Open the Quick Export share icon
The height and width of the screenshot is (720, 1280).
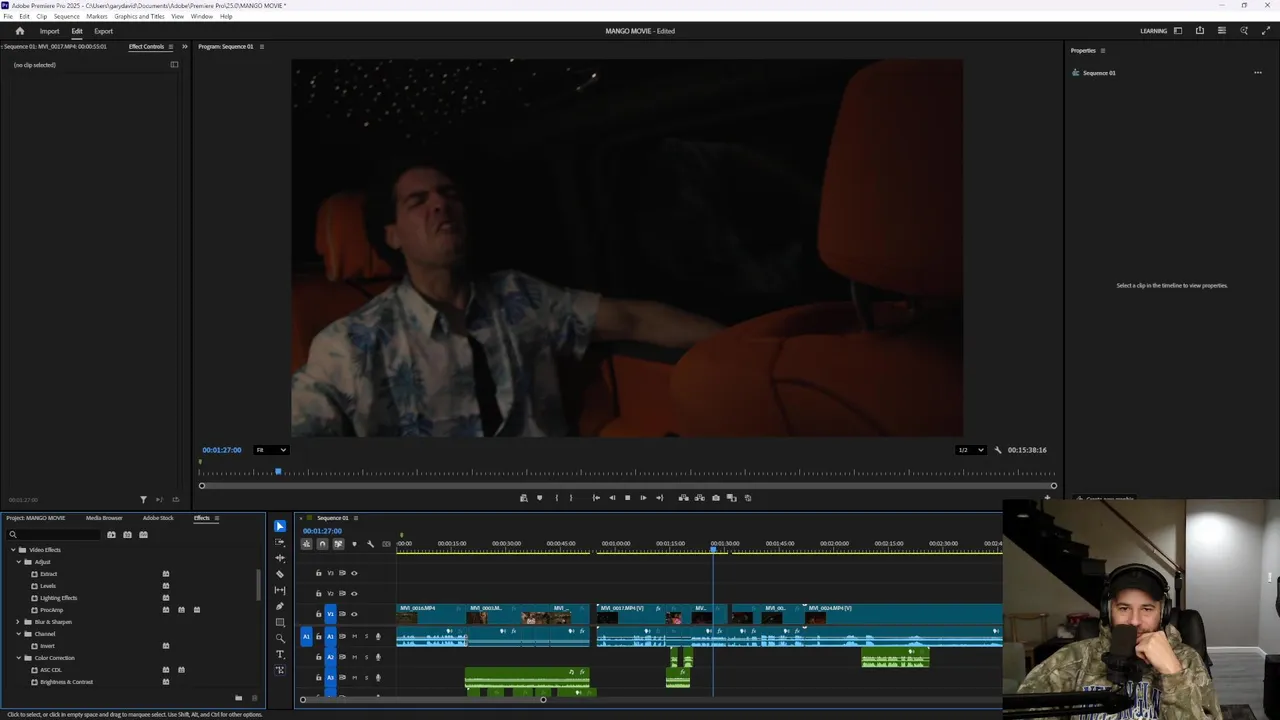(1200, 31)
